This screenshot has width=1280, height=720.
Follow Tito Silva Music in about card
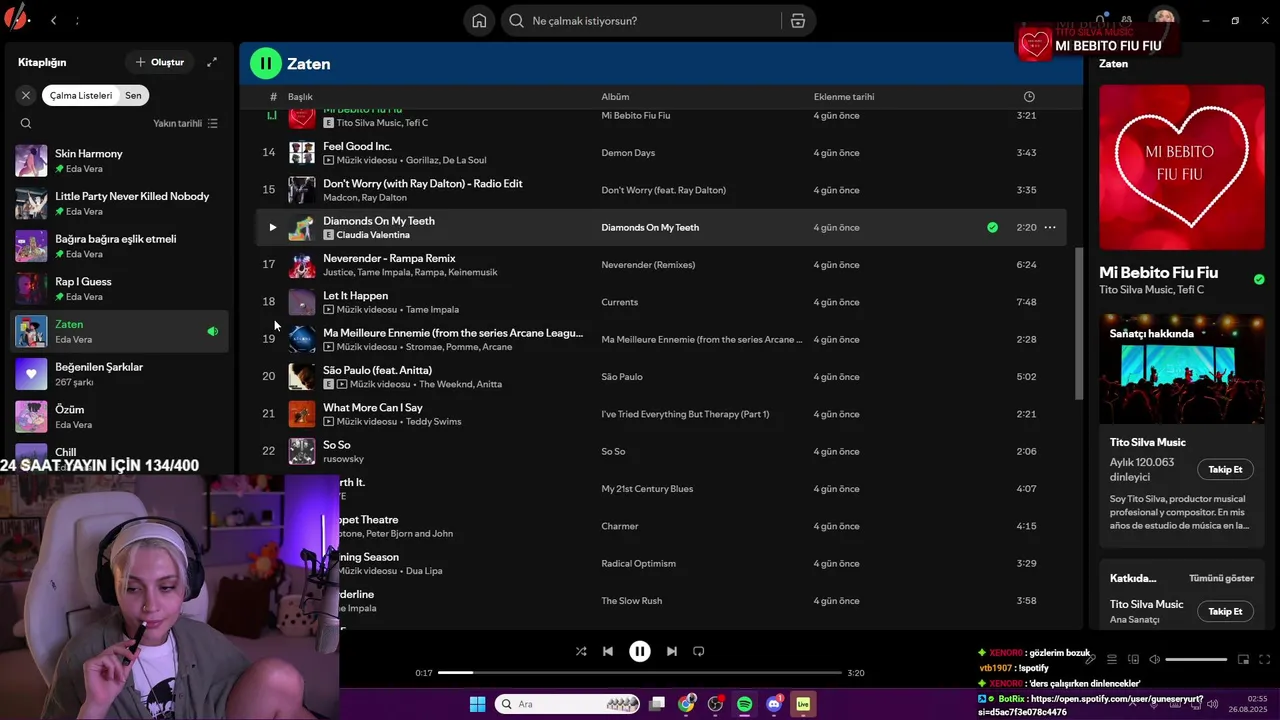[1225, 470]
